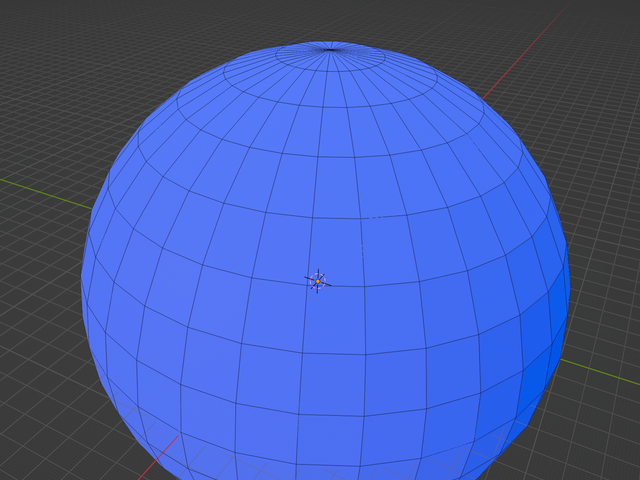Select the blue UV sphere object
Screen dimensions: 640x480
[325, 261]
